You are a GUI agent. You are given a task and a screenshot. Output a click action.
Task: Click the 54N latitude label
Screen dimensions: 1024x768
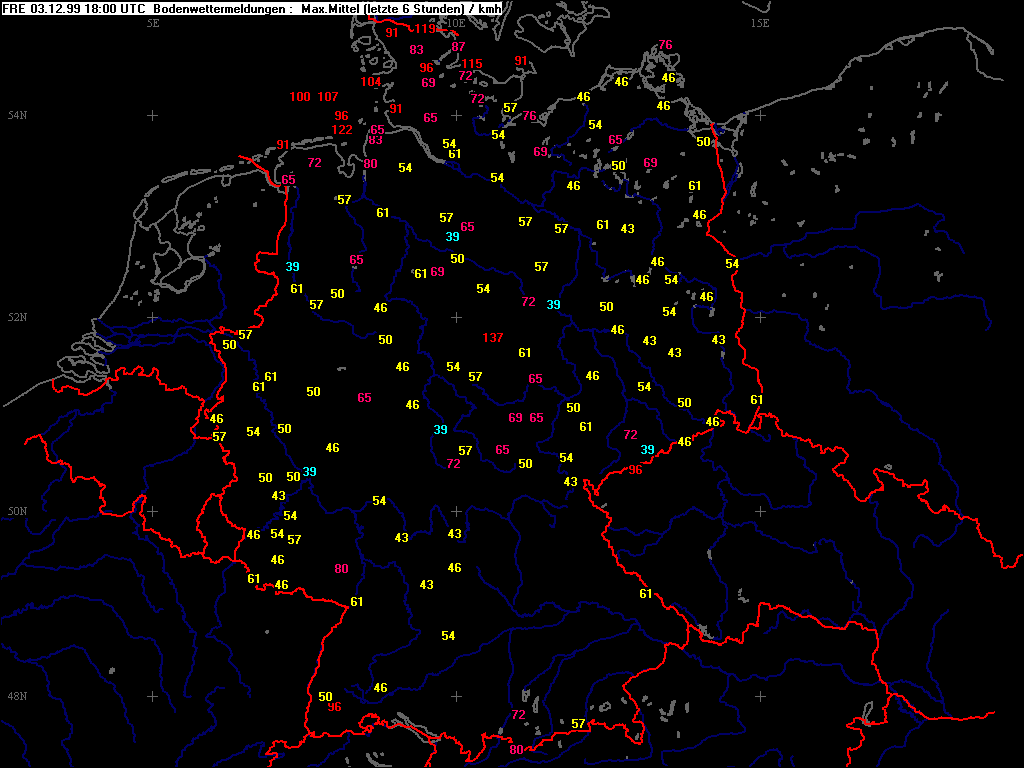click(x=17, y=116)
